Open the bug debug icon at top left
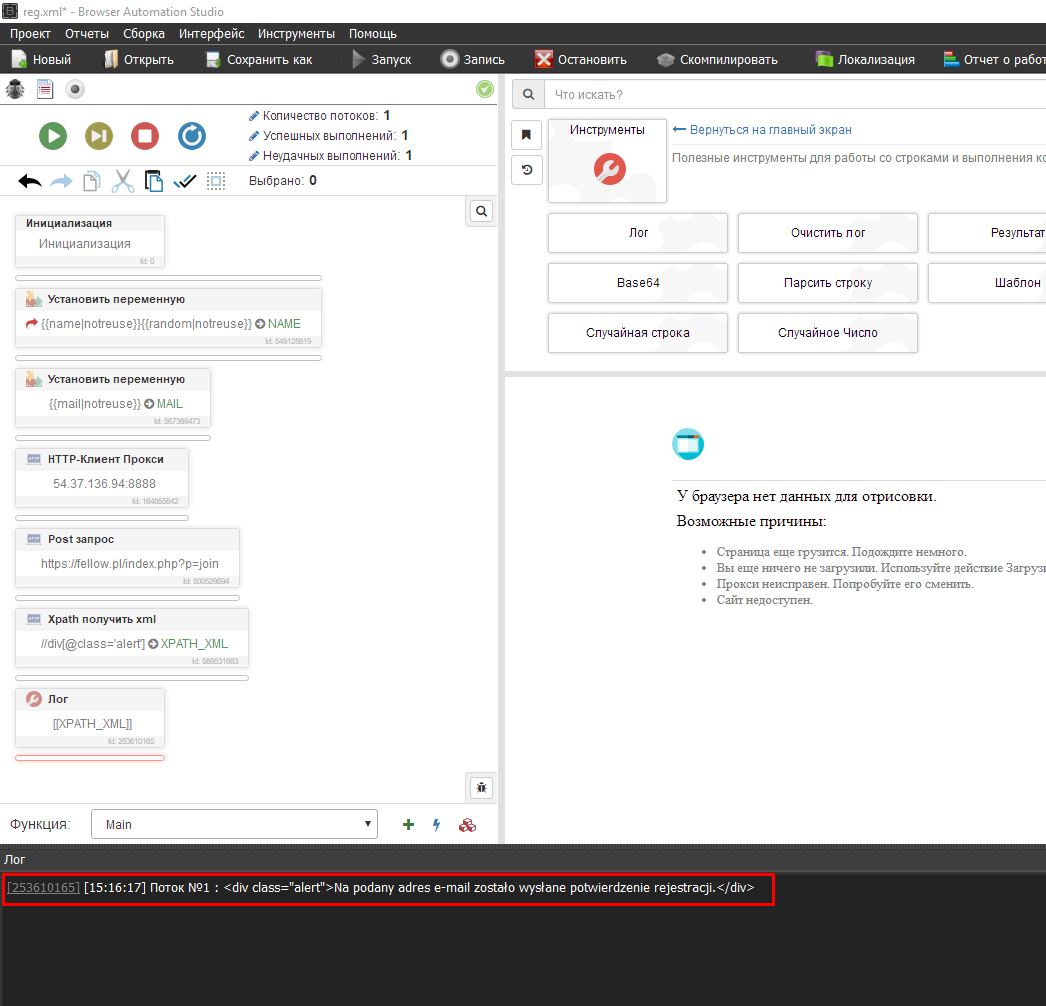Screen dimensions: 1046x1006 pos(15,89)
